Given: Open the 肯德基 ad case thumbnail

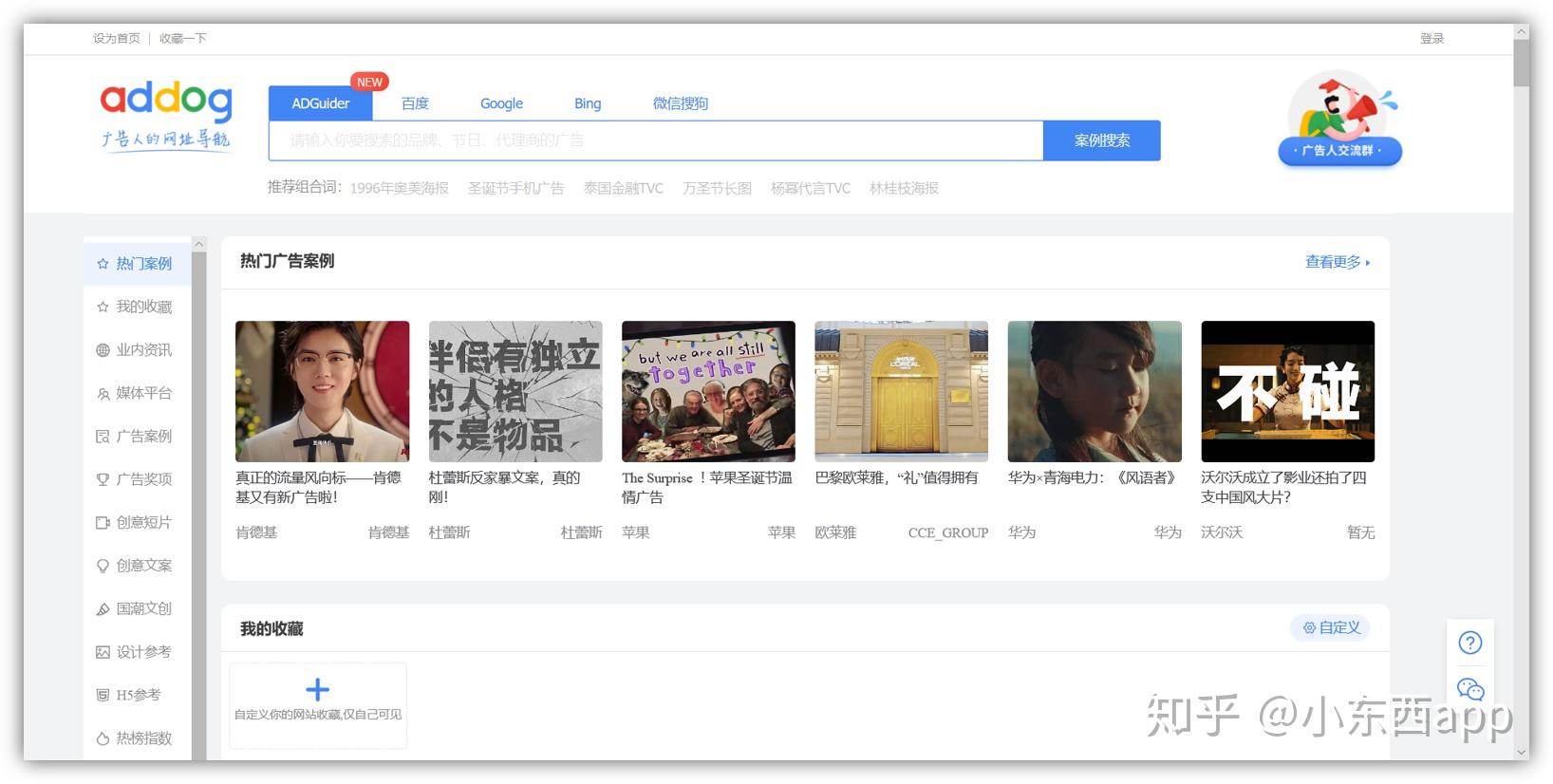Looking at the screenshot, I should pos(322,391).
